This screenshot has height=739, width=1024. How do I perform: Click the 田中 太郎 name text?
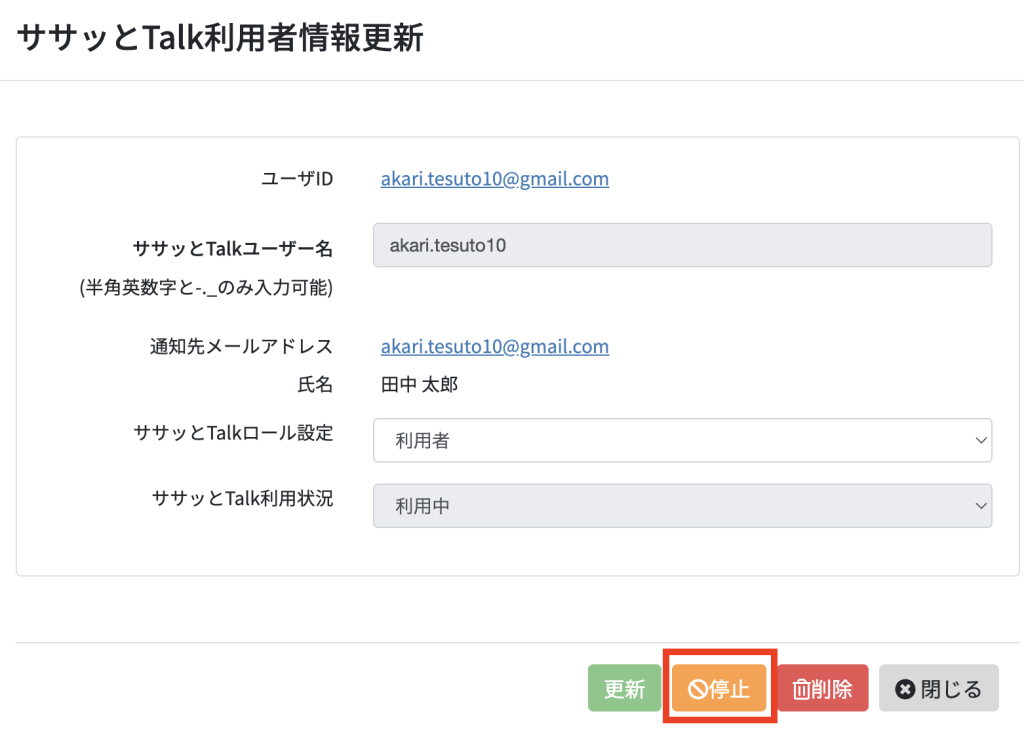point(419,385)
